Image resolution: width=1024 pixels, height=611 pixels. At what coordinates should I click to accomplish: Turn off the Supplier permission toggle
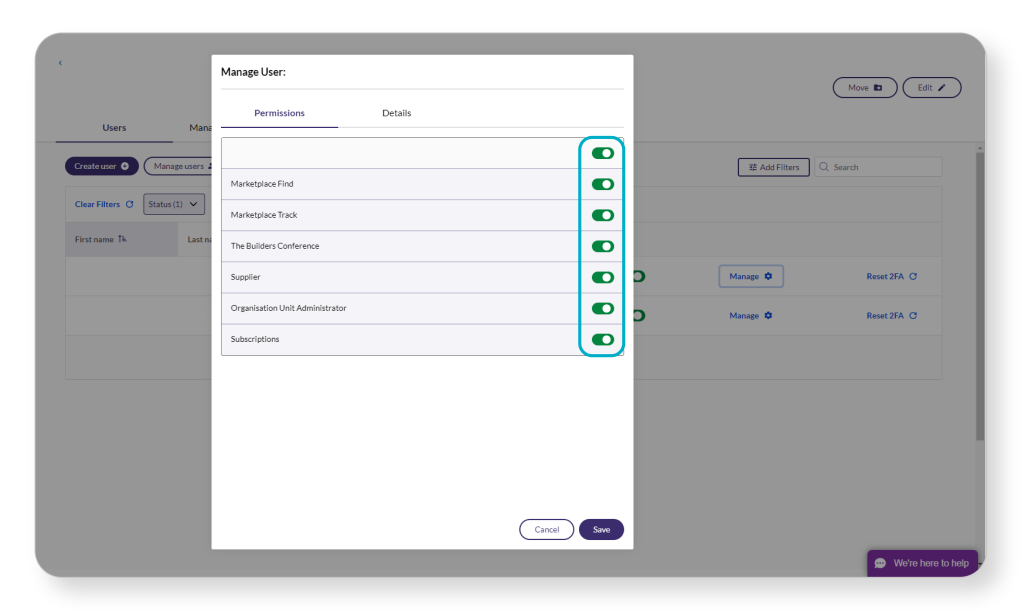point(602,277)
